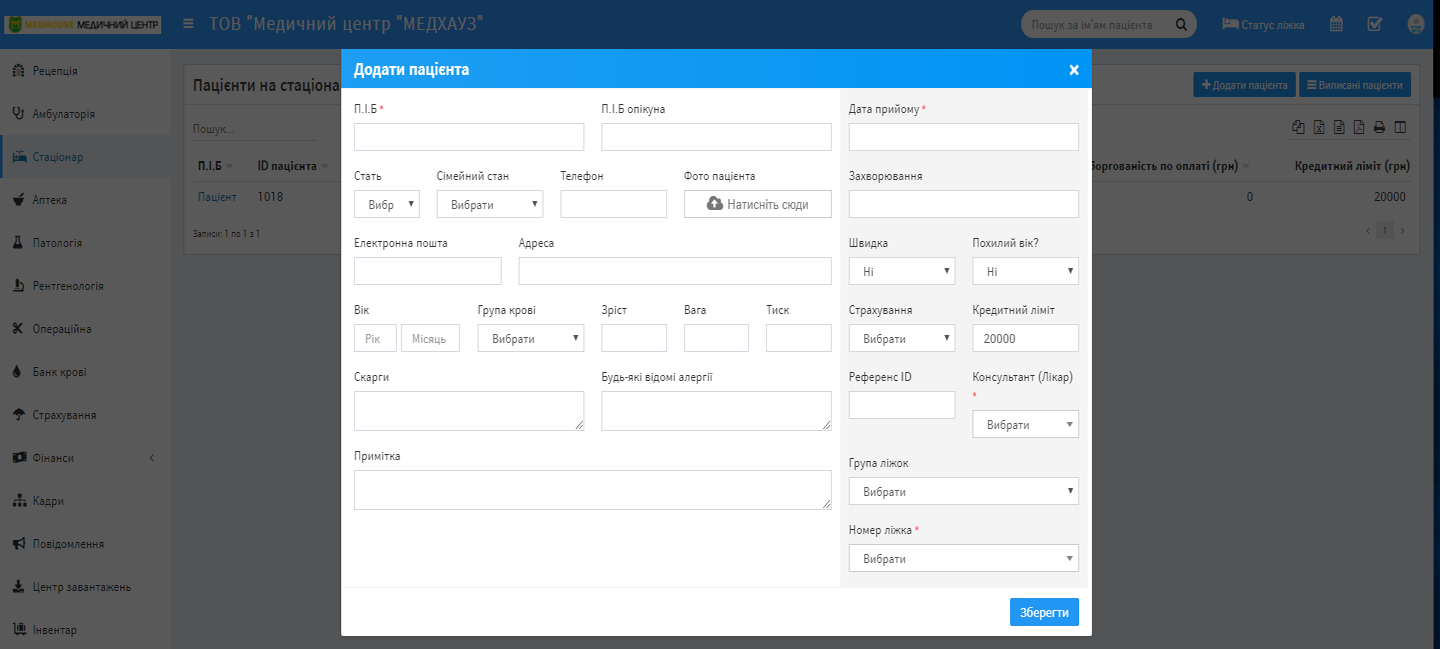Print the patient table

(x=1379, y=127)
